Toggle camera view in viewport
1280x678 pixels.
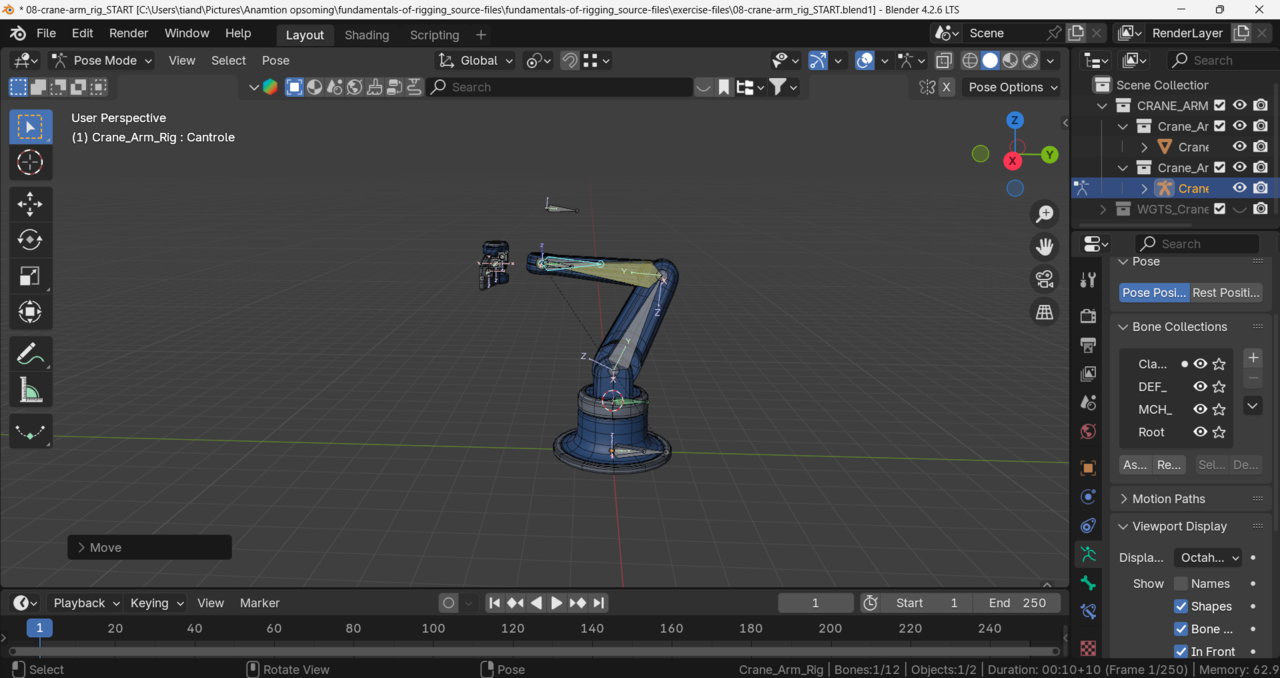1045,279
